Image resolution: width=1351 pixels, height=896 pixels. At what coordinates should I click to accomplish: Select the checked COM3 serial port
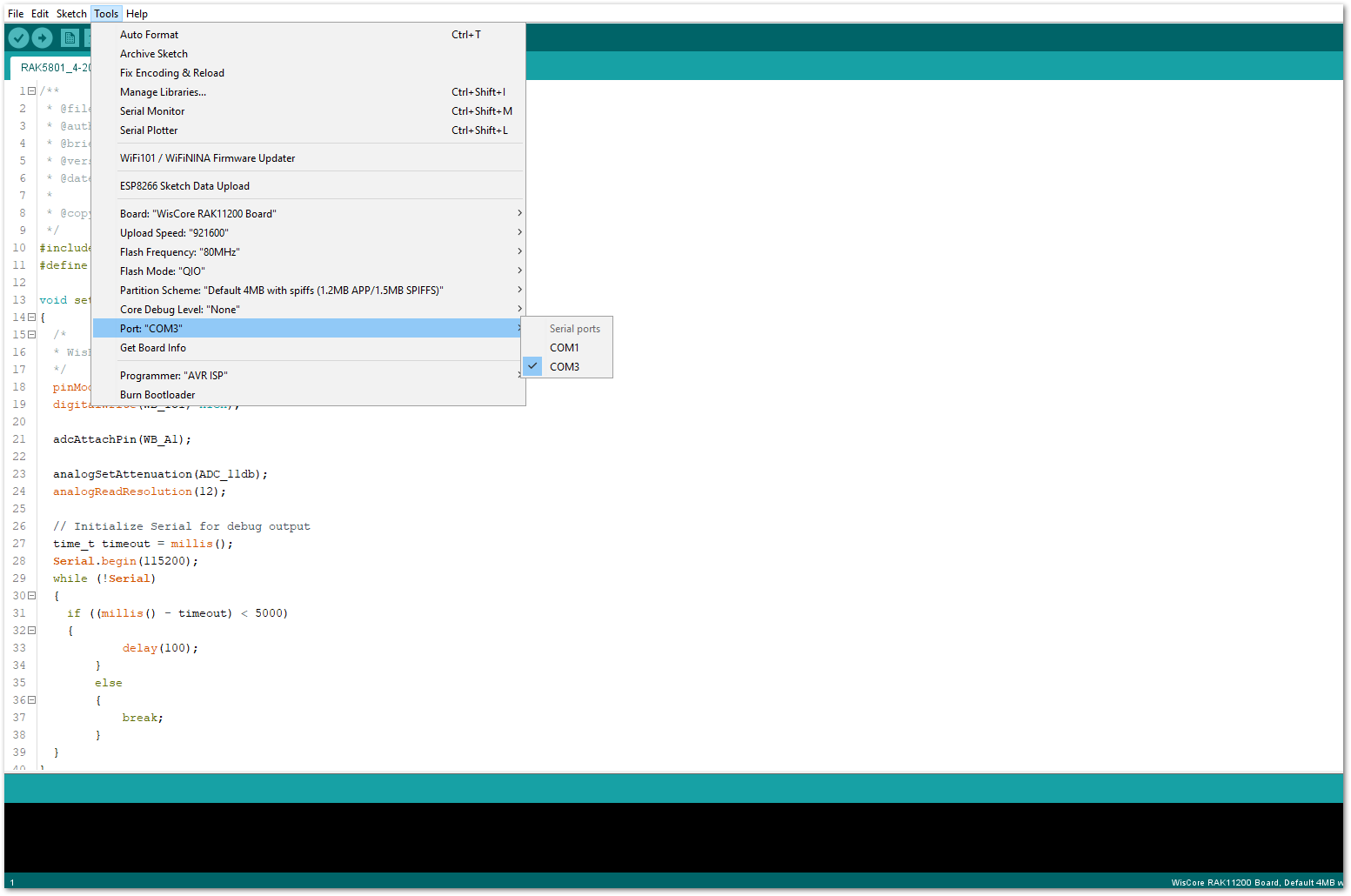(x=567, y=367)
